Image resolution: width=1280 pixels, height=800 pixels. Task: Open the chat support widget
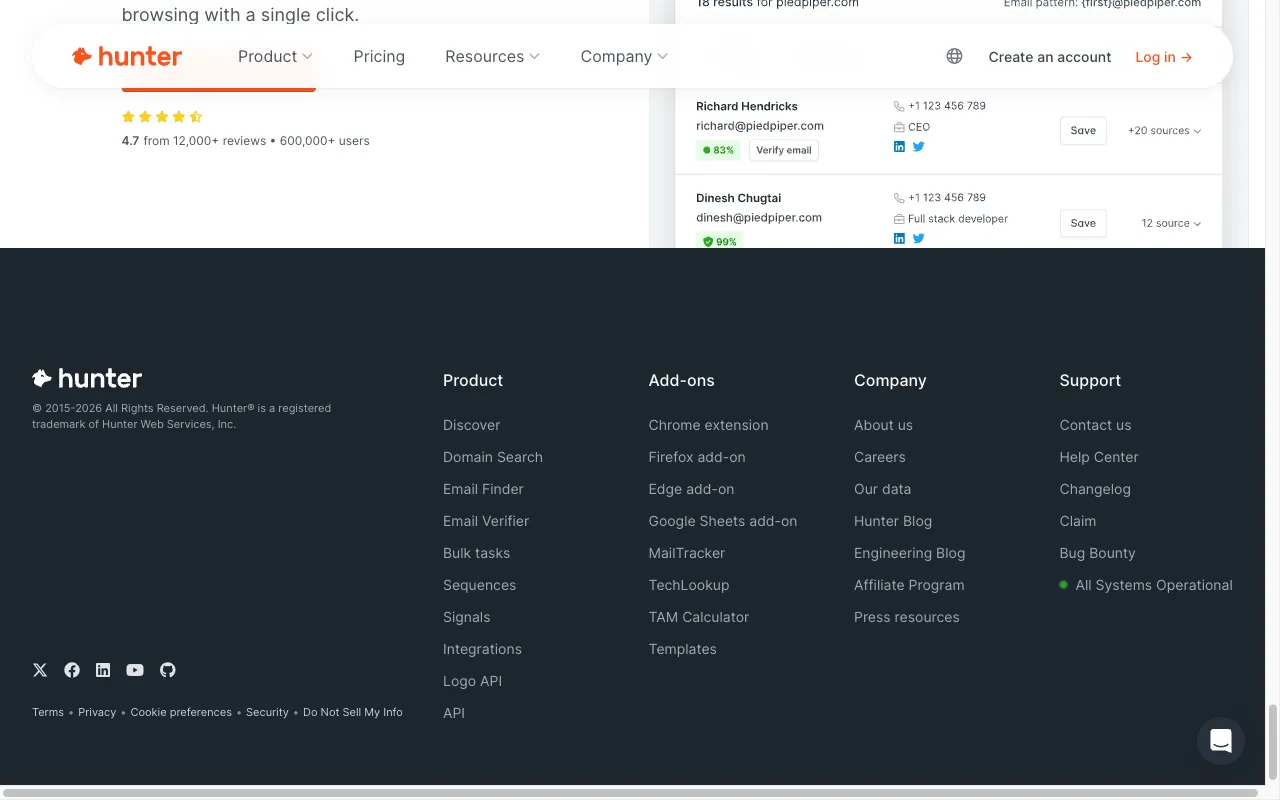(x=1220, y=741)
